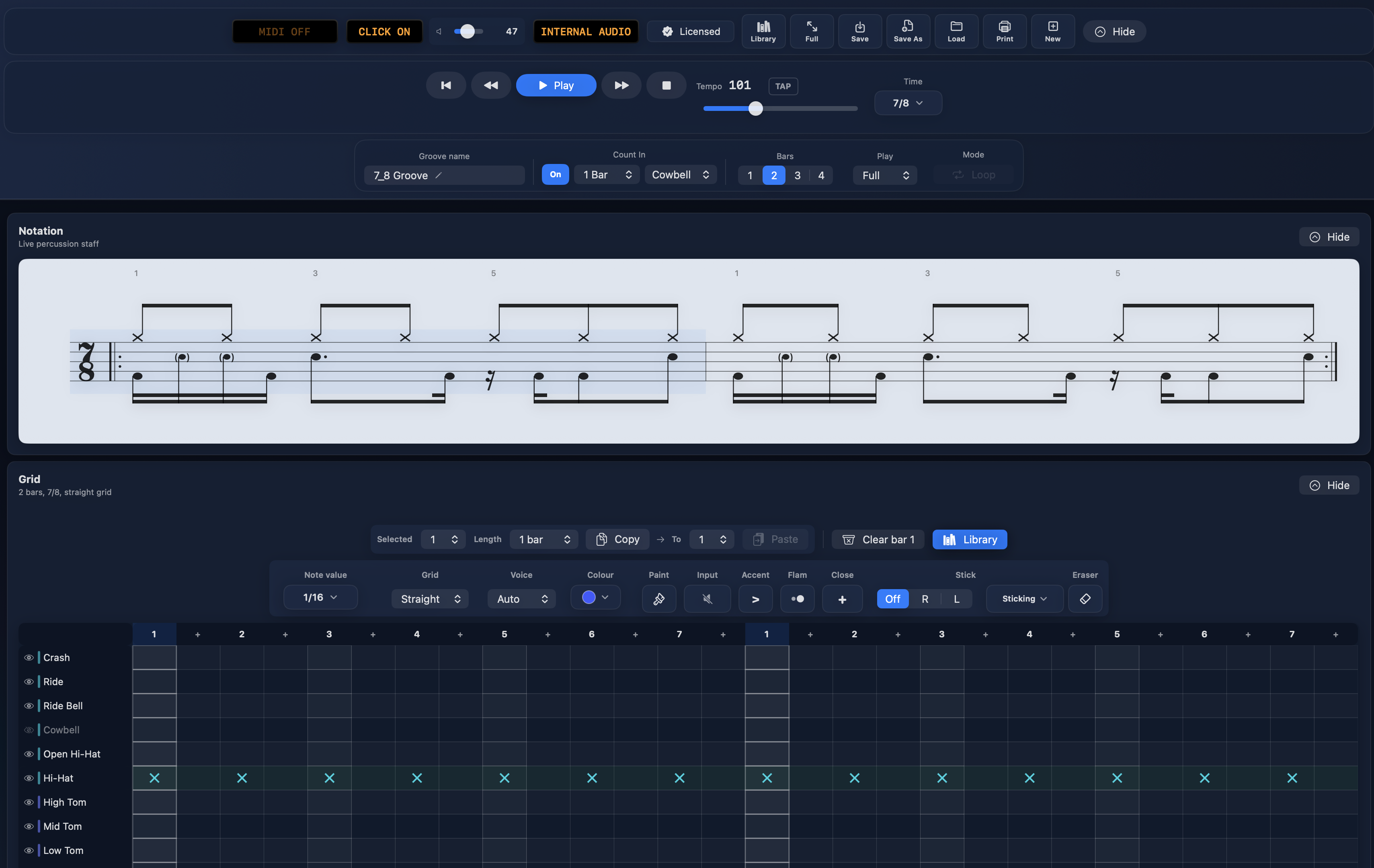Viewport: 1374px width, 868px height.
Task: Open the 7/8 time signature dropdown
Action: 908,103
